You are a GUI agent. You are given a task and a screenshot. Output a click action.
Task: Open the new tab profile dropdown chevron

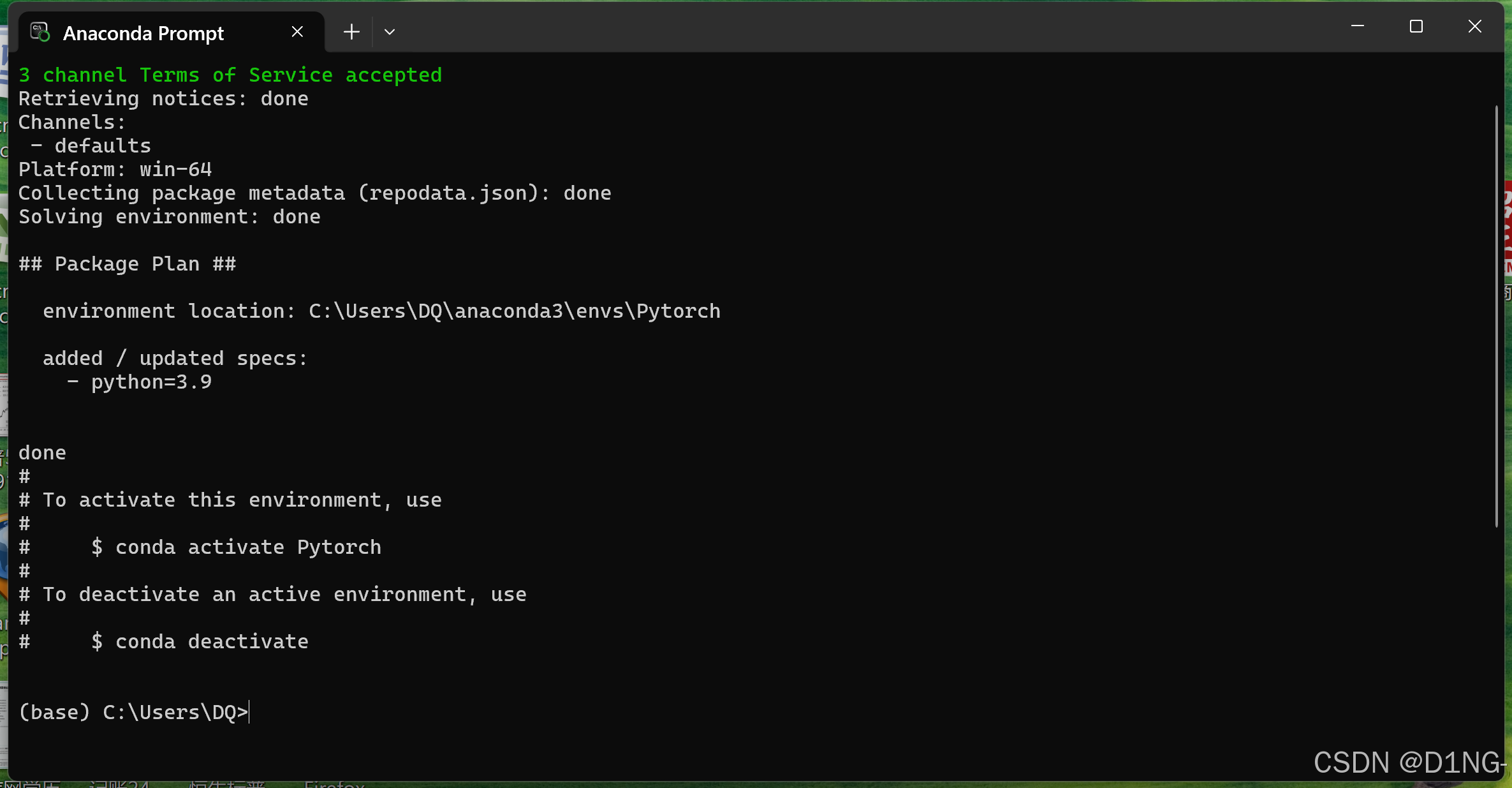pyautogui.click(x=390, y=31)
